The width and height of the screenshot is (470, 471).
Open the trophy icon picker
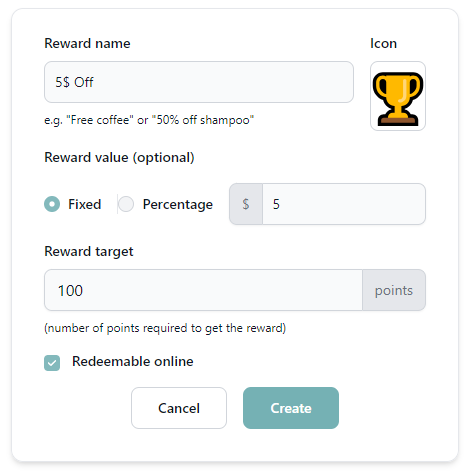click(x=398, y=96)
